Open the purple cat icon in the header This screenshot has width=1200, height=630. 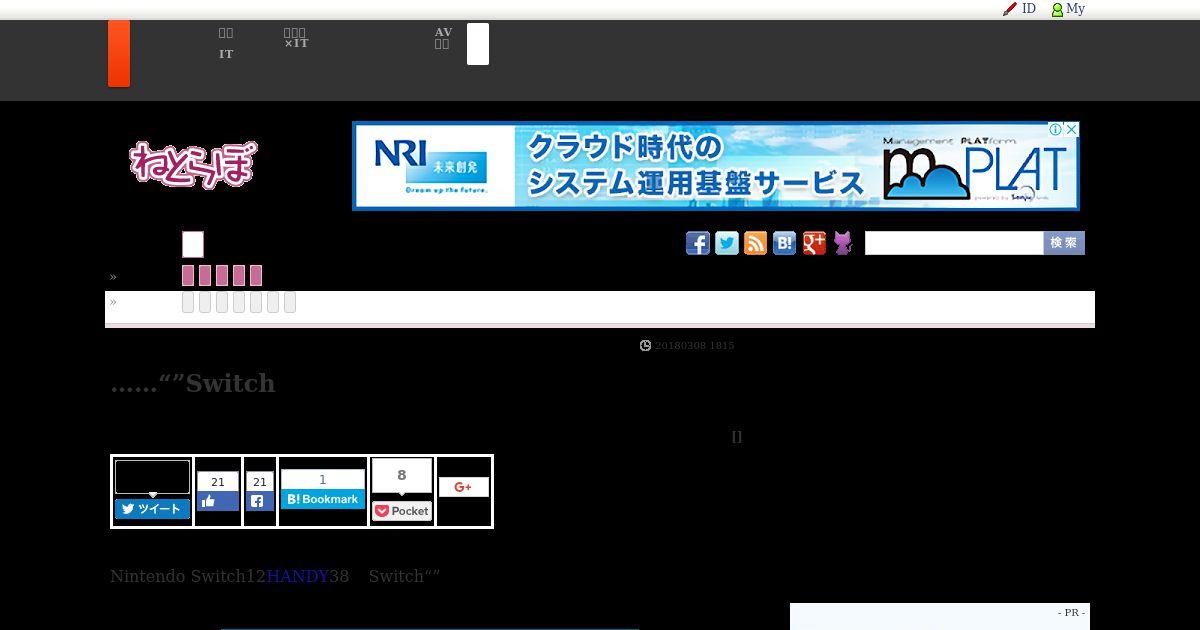coord(843,243)
